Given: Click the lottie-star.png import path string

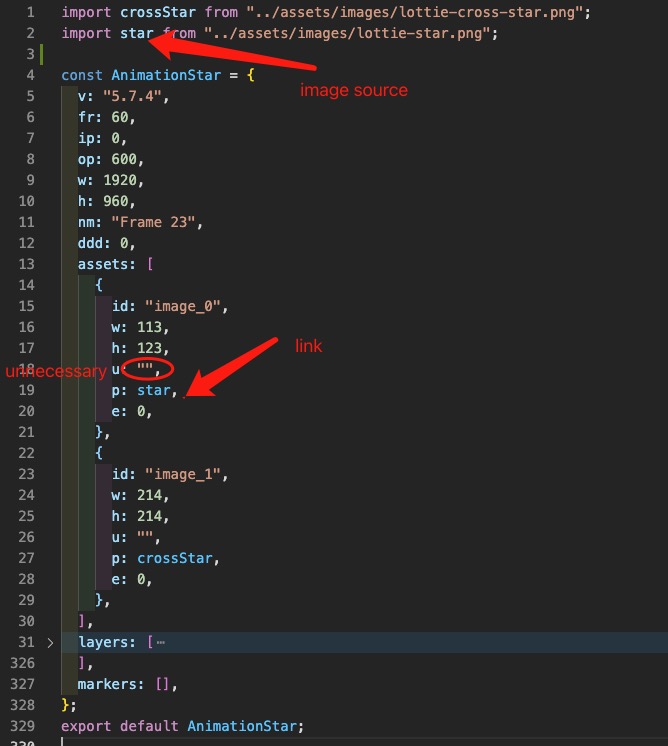Looking at the screenshot, I should pyautogui.click(x=348, y=33).
